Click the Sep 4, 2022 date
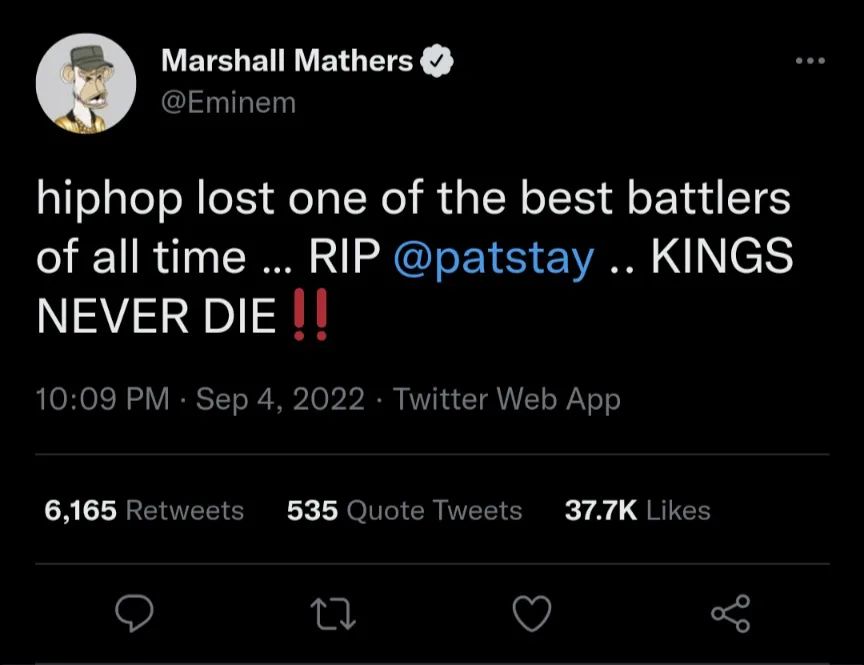This screenshot has width=864, height=665. pyautogui.click(x=280, y=400)
